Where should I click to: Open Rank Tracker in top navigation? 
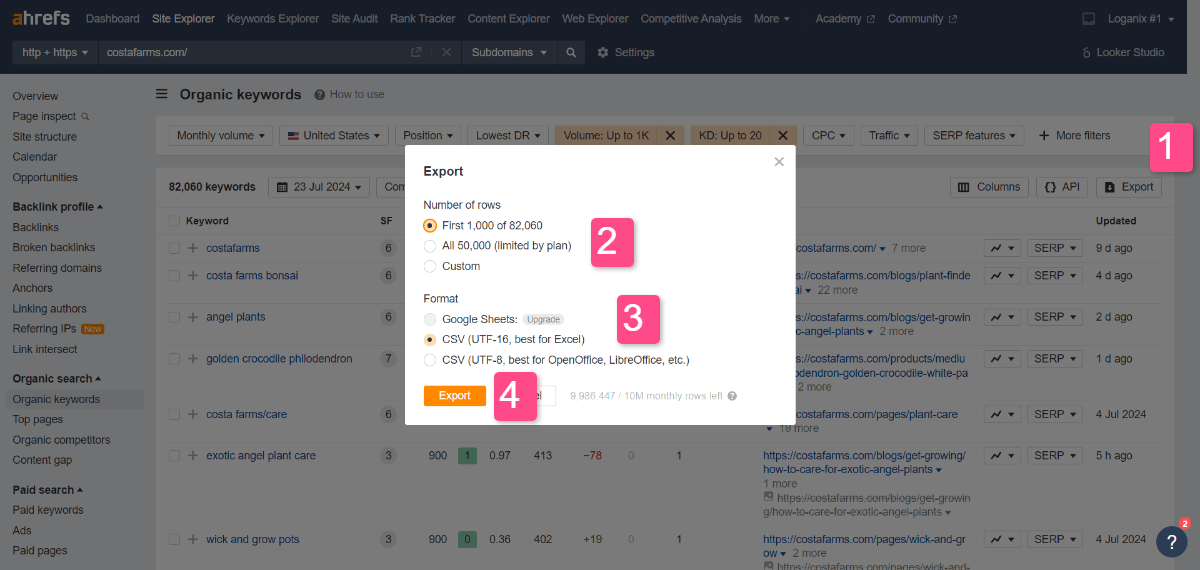pyautogui.click(x=423, y=18)
